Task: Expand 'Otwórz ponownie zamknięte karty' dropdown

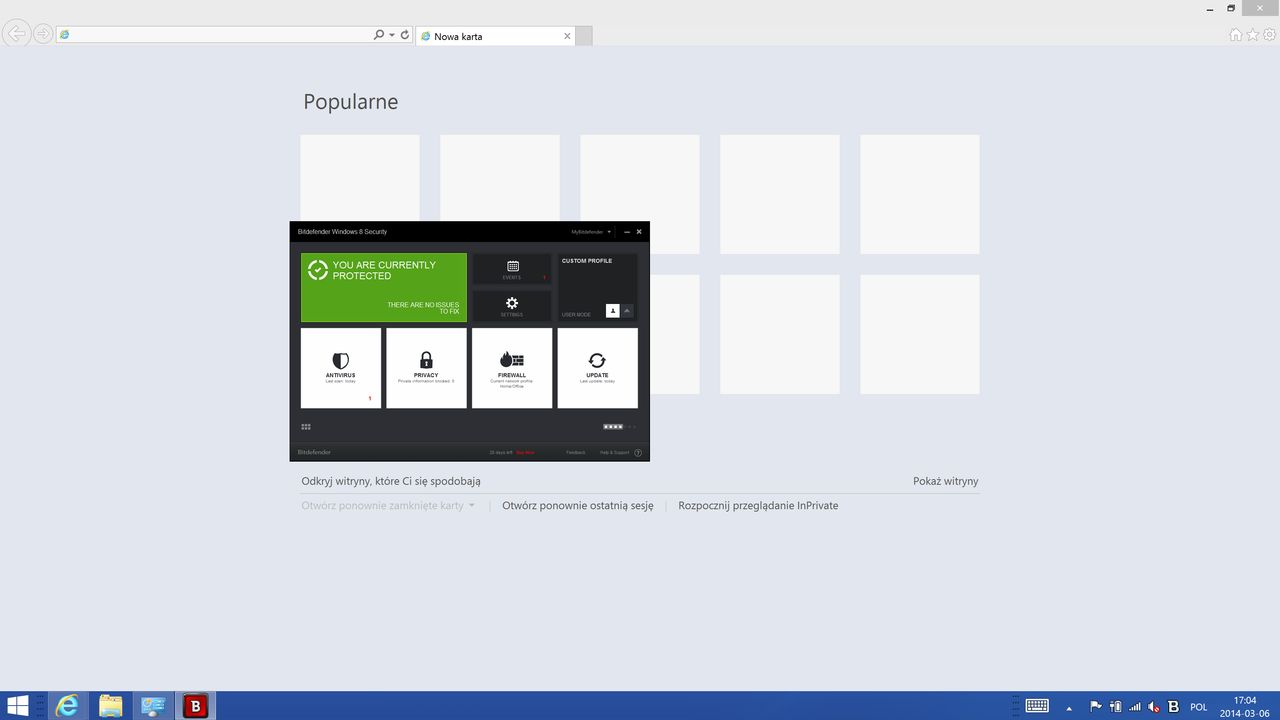Action: pos(388,506)
